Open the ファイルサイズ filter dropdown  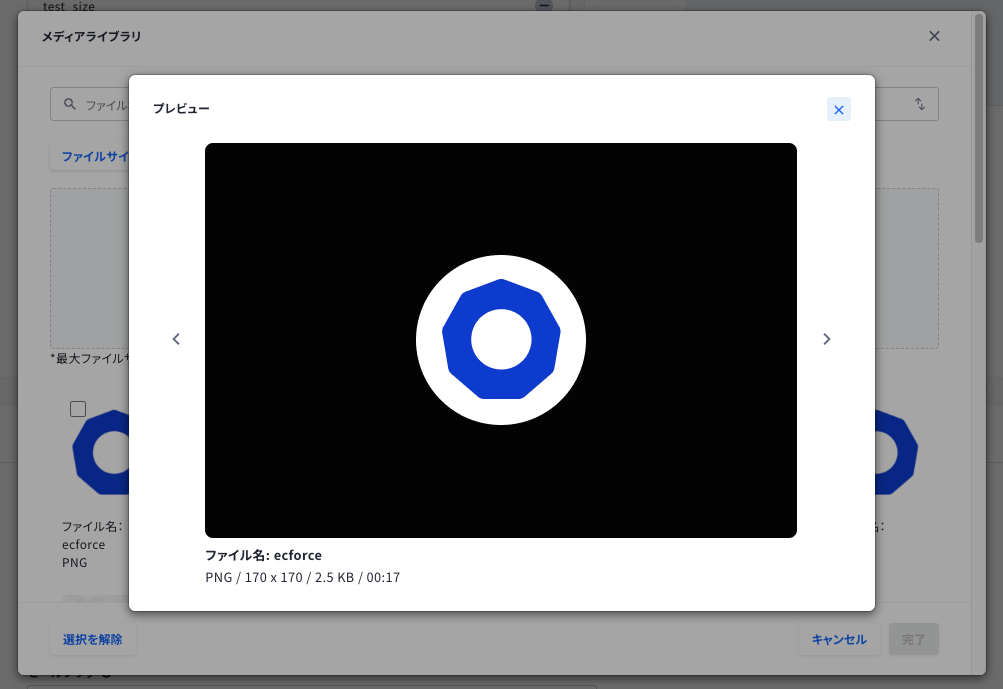click(x=90, y=156)
